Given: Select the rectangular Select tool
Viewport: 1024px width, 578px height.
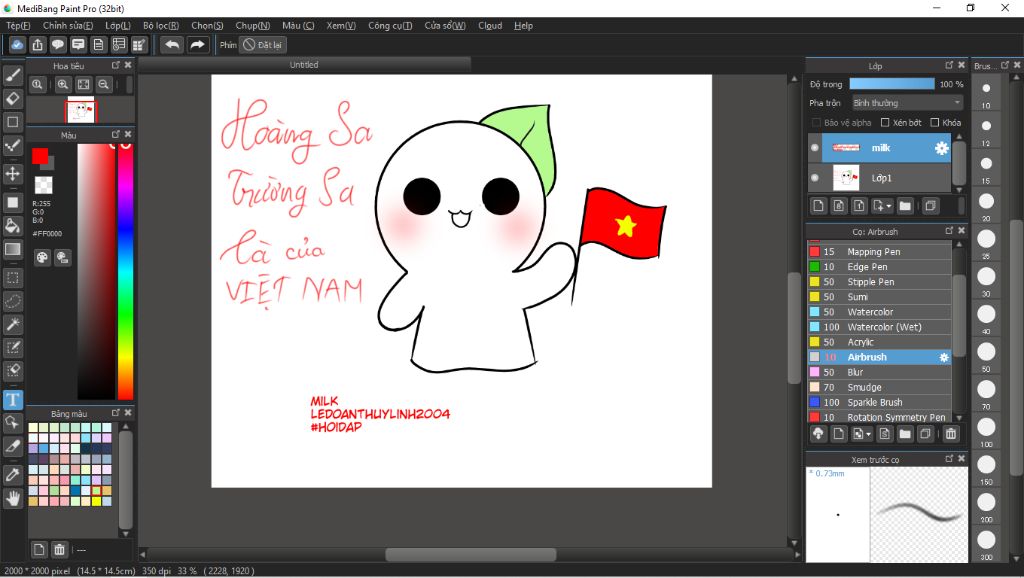Looking at the screenshot, I should pyautogui.click(x=12, y=278).
